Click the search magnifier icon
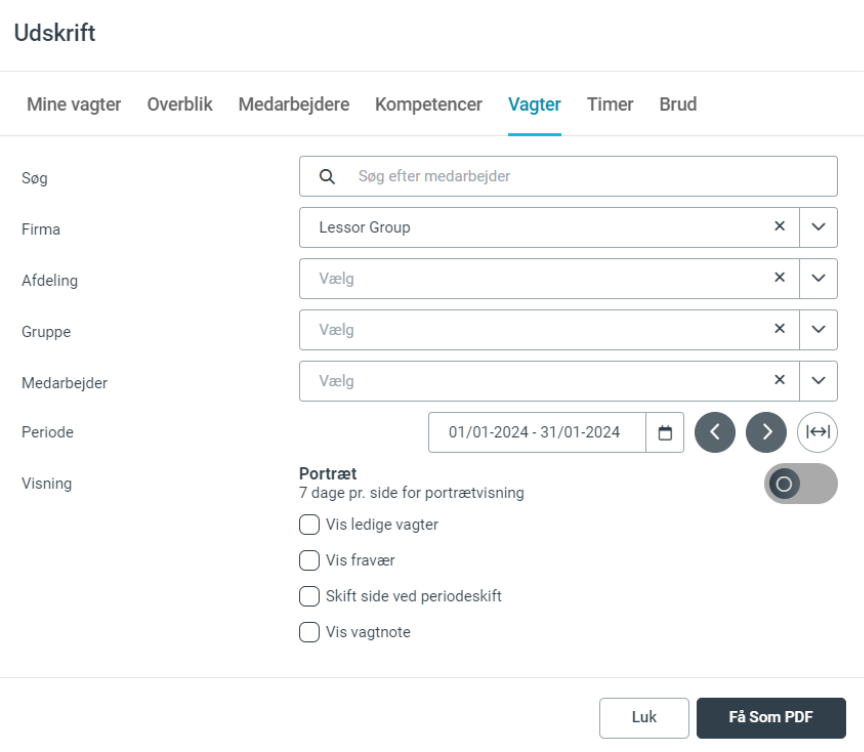 (x=327, y=176)
